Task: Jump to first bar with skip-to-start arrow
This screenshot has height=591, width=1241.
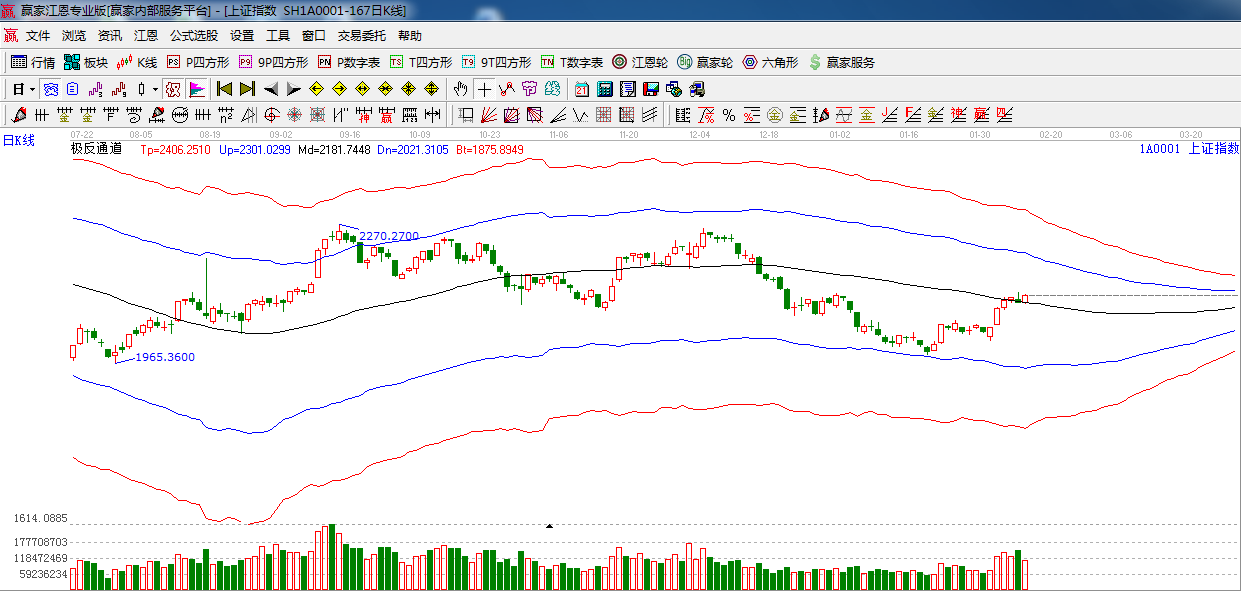Action: tap(225, 89)
